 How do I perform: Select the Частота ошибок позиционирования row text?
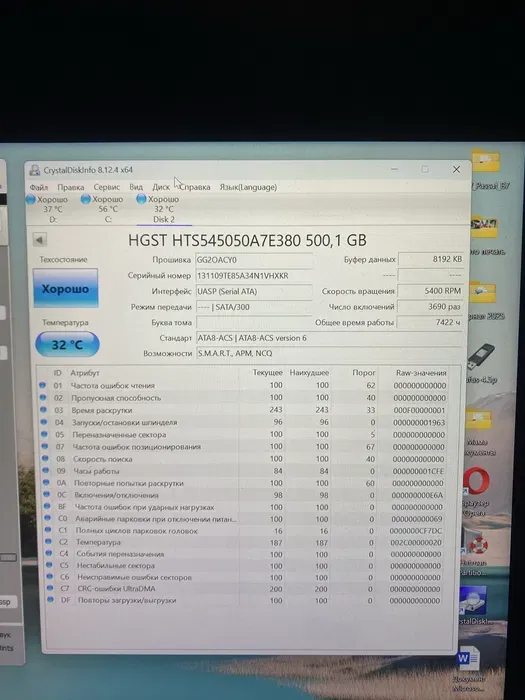click(137, 447)
